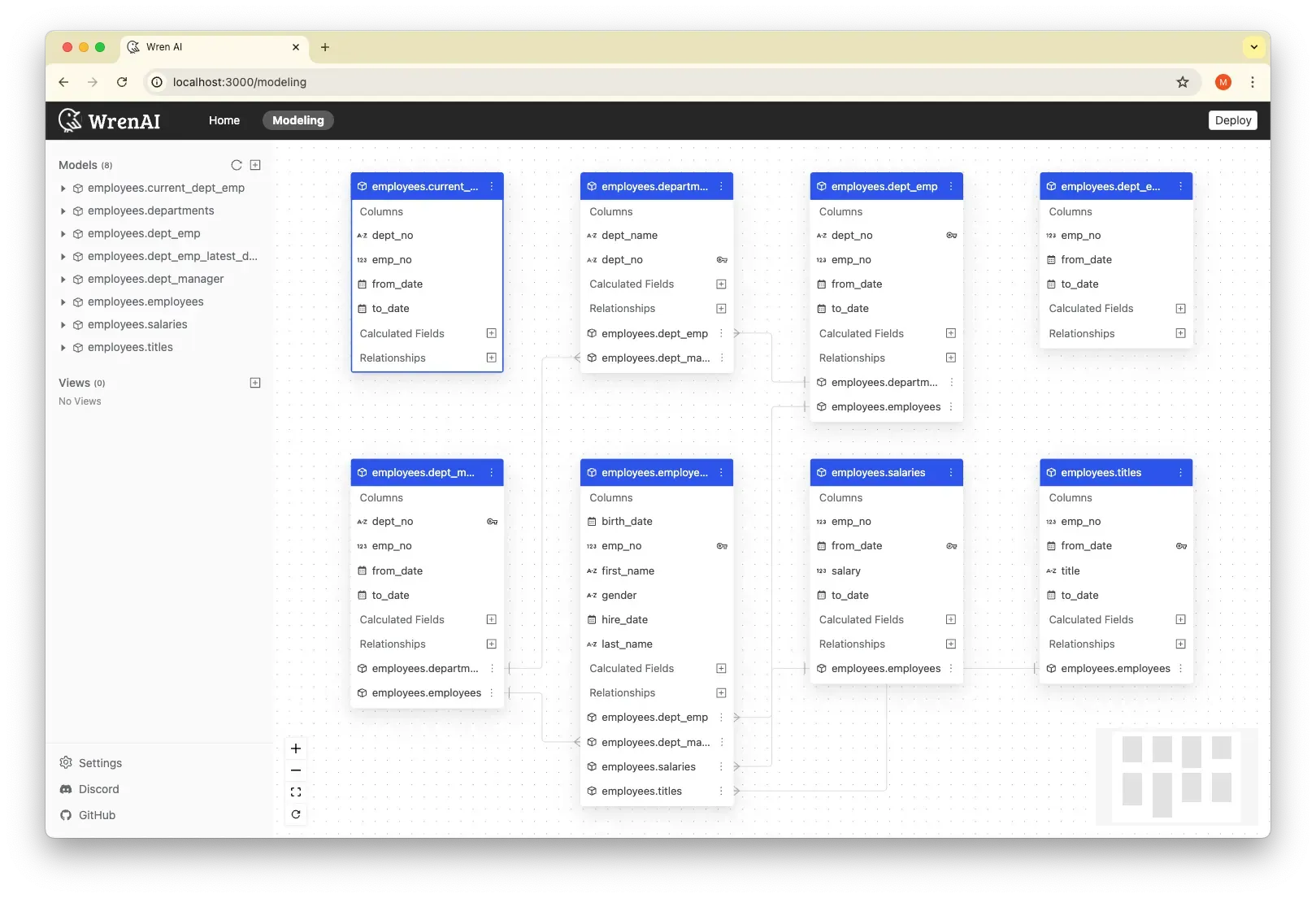Add a new view with plus icon
The height and width of the screenshot is (898, 1316).
[255, 383]
